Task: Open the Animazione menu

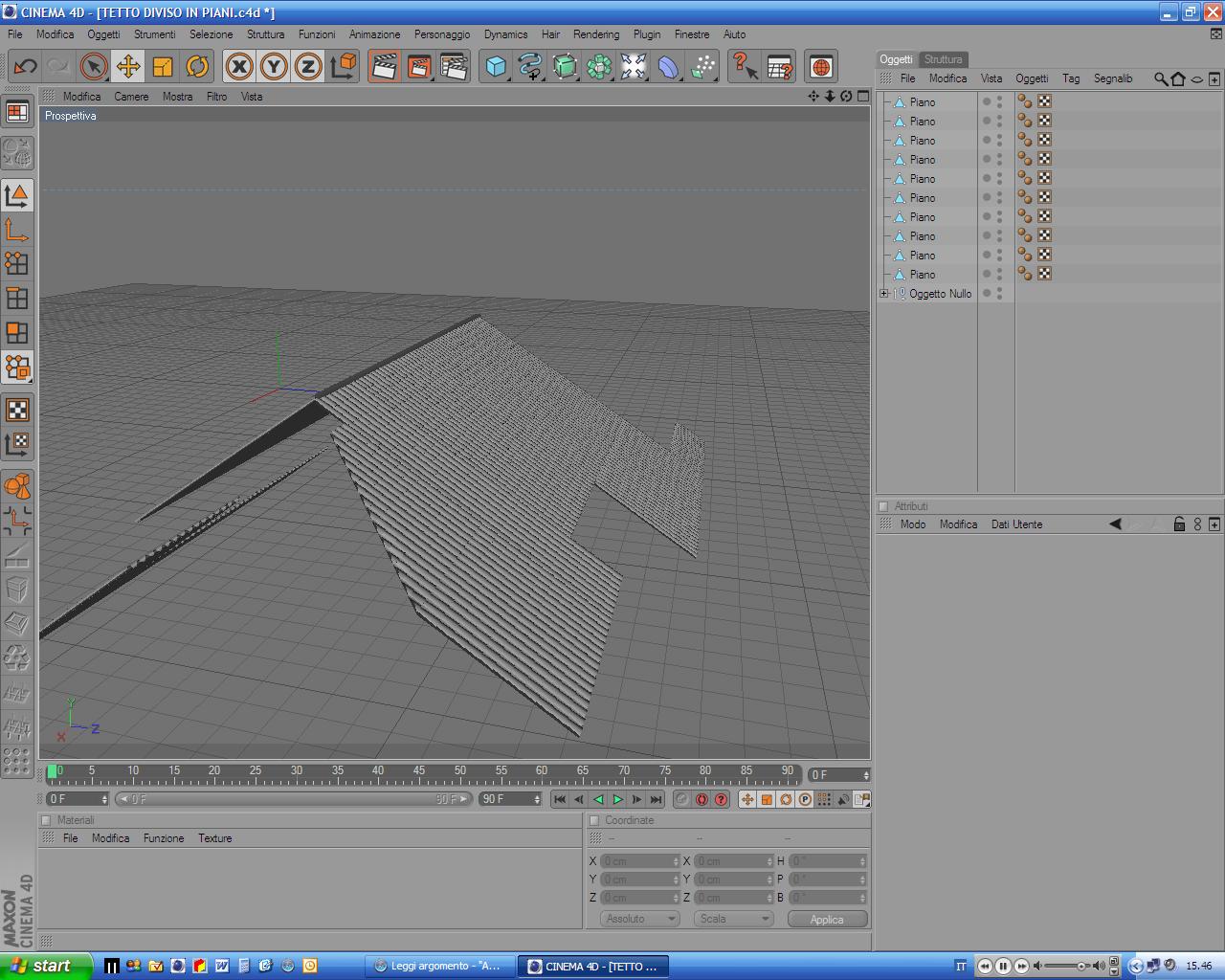Action: pyautogui.click(x=375, y=34)
